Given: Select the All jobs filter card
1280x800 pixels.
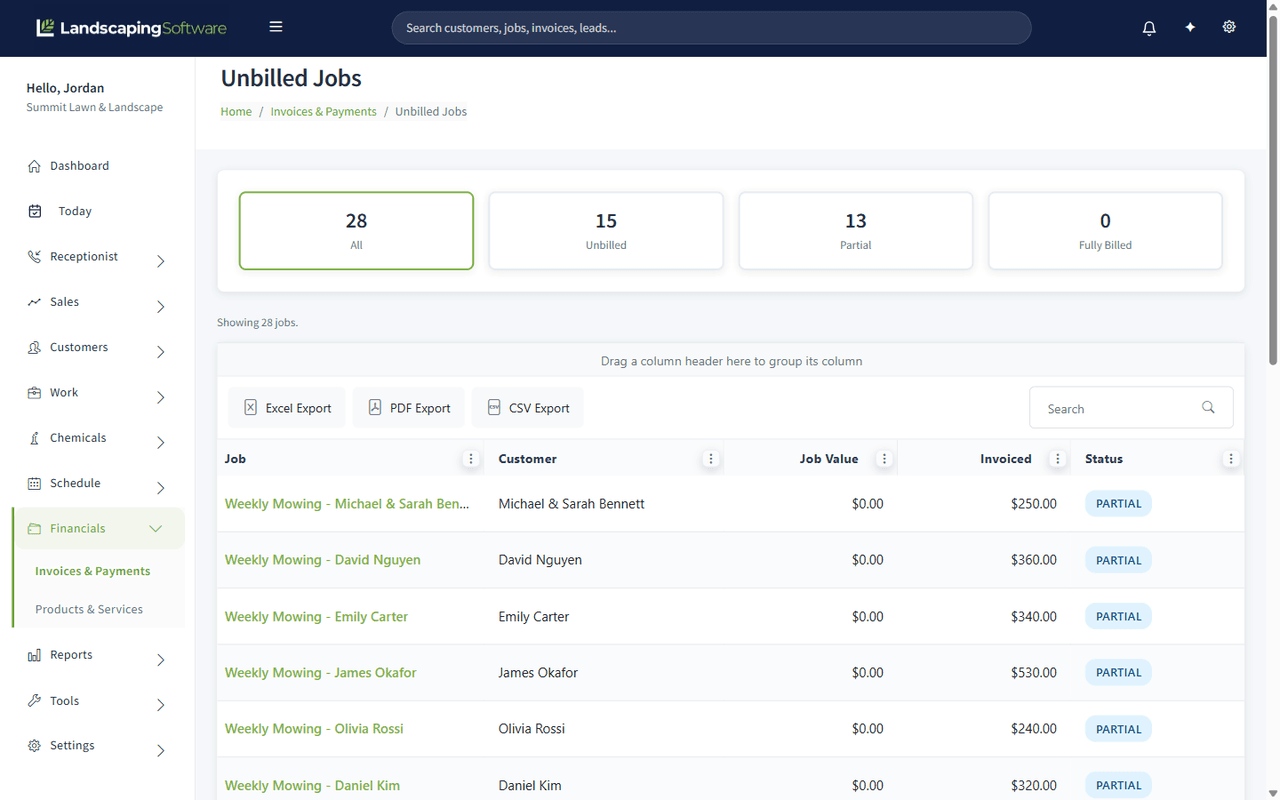Looking at the screenshot, I should 356,231.
